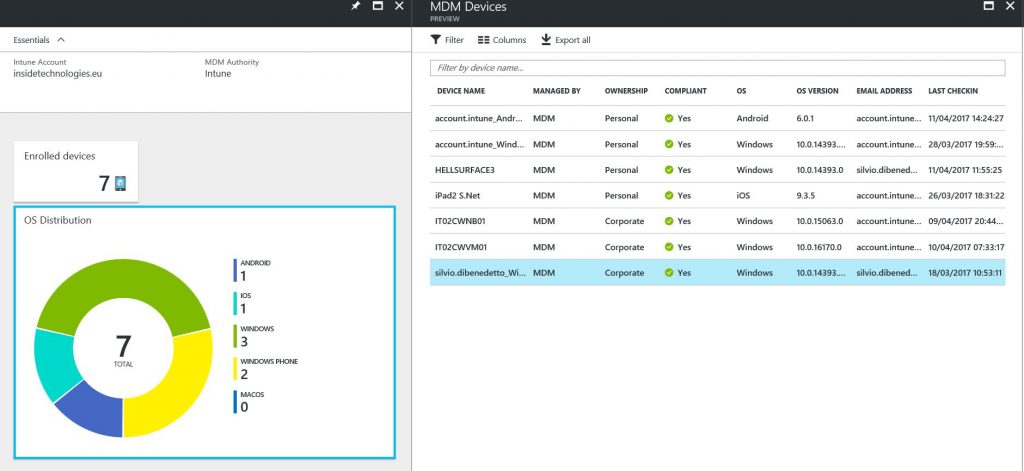1024x471 pixels.
Task: Click last checkin 18/03/2017 10:53:11
Action: (x=965, y=273)
